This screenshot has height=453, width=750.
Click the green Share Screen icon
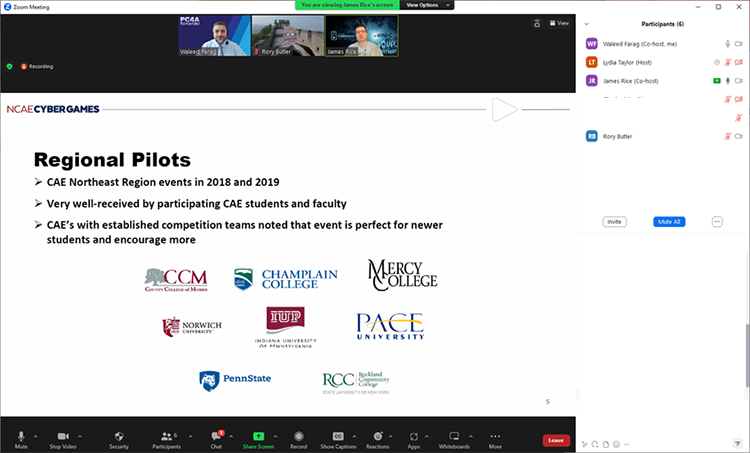tap(258, 436)
